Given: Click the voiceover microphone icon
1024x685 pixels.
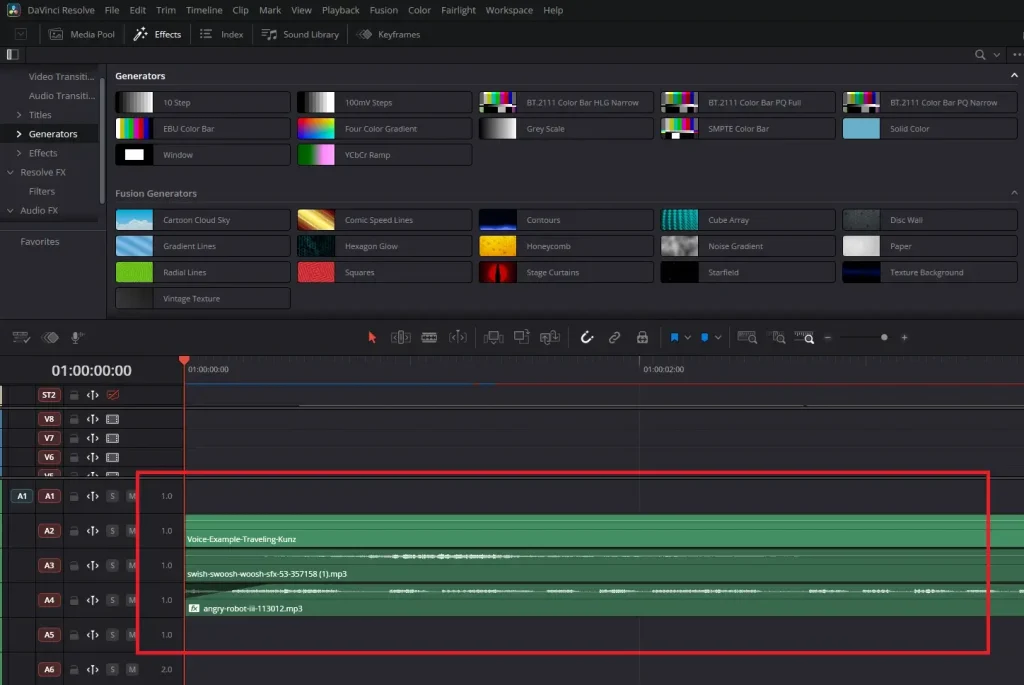Looking at the screenshot, I should click(76, 338).
